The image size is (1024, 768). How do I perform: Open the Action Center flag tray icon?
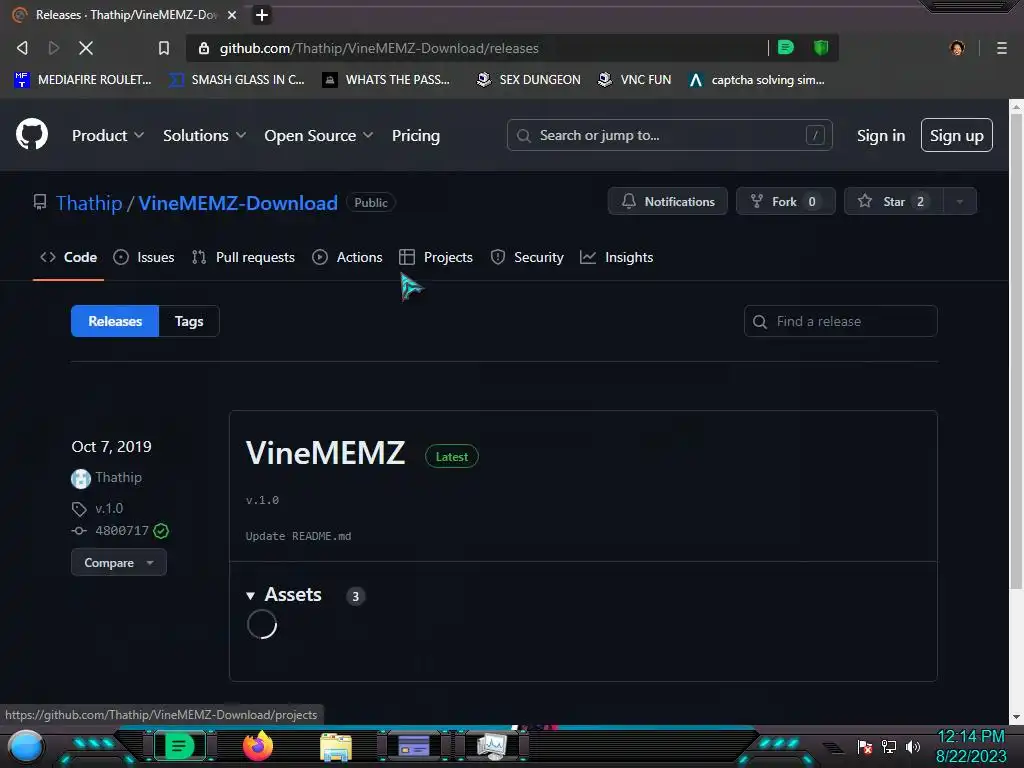click(x=864, y=746)
